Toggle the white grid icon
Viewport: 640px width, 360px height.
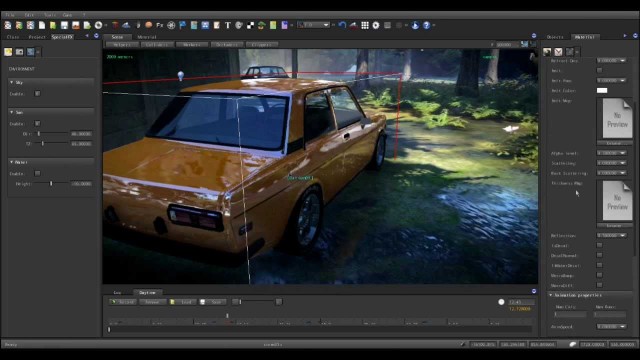pos(365,25)
